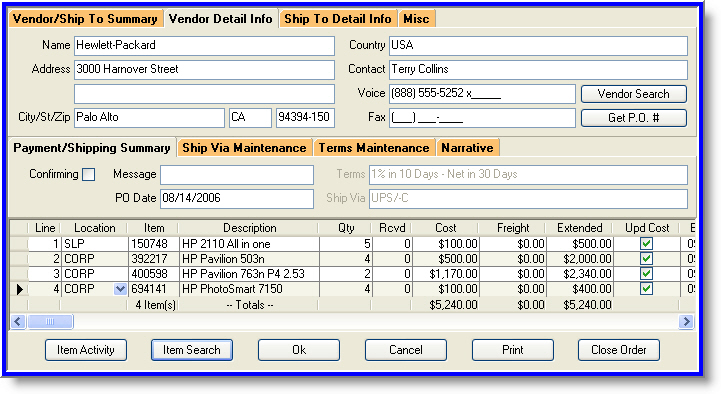This screenshot has width=721, height=394.
Task: Open Item Activity
Action: [86, 350]
